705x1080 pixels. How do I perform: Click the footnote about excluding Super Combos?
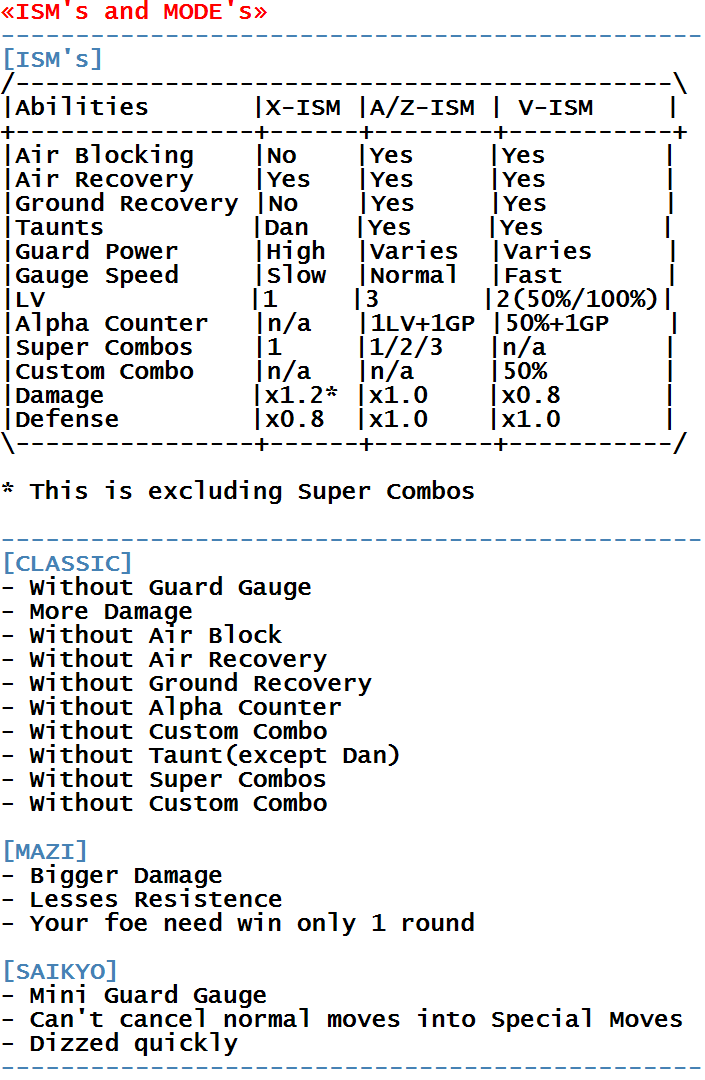(x=238, y=491)
